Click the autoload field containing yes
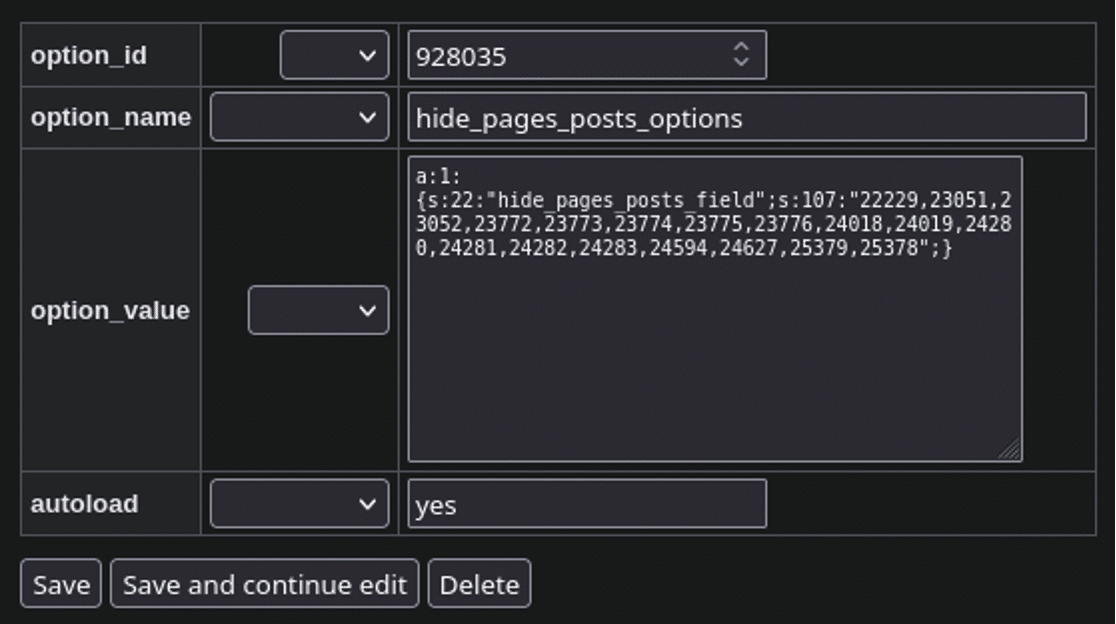The image size is (1116, 624). (586, 504)
